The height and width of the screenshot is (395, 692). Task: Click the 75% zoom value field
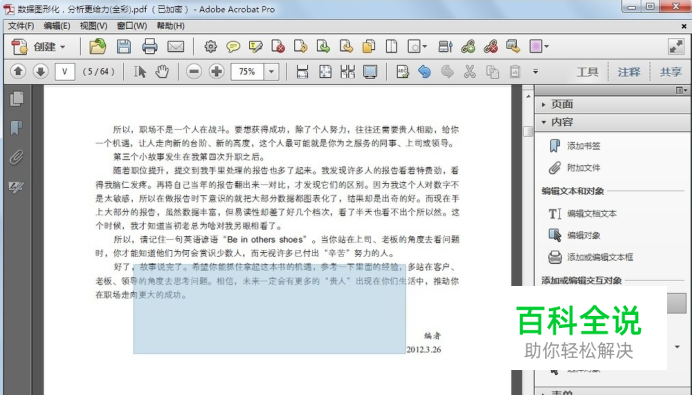247,71
